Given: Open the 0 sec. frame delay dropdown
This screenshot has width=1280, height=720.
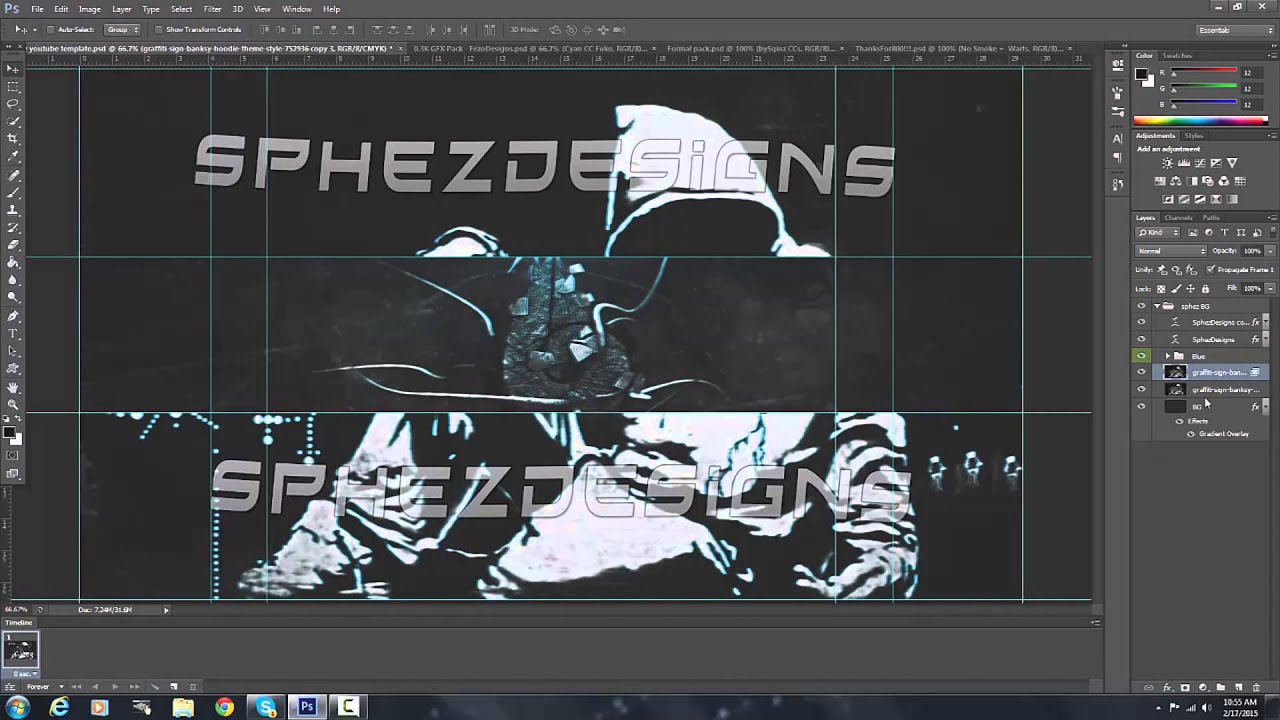Looking at the screenshot, I should [25, 674].
